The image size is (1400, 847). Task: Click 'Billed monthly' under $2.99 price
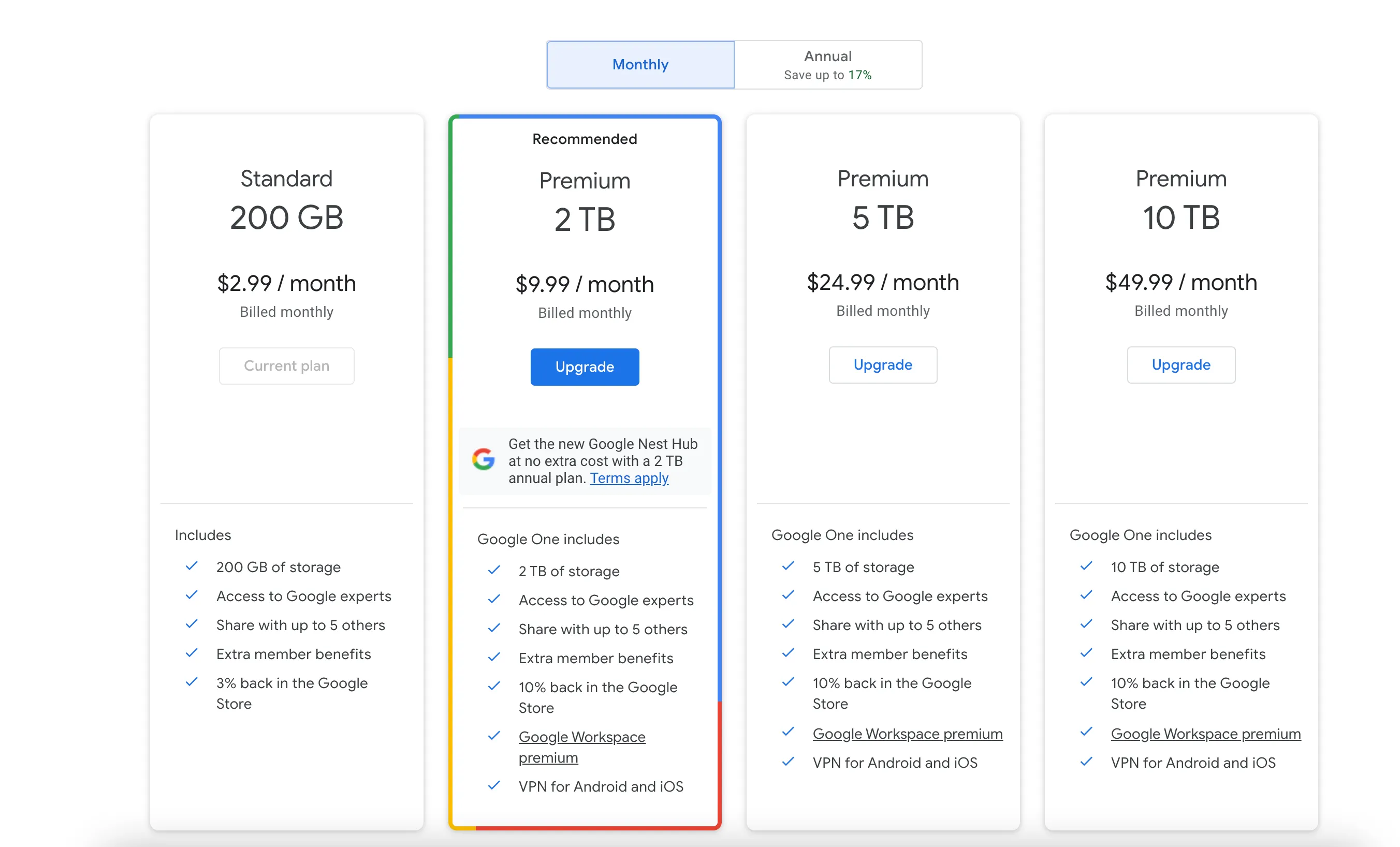tap(286, 312)
